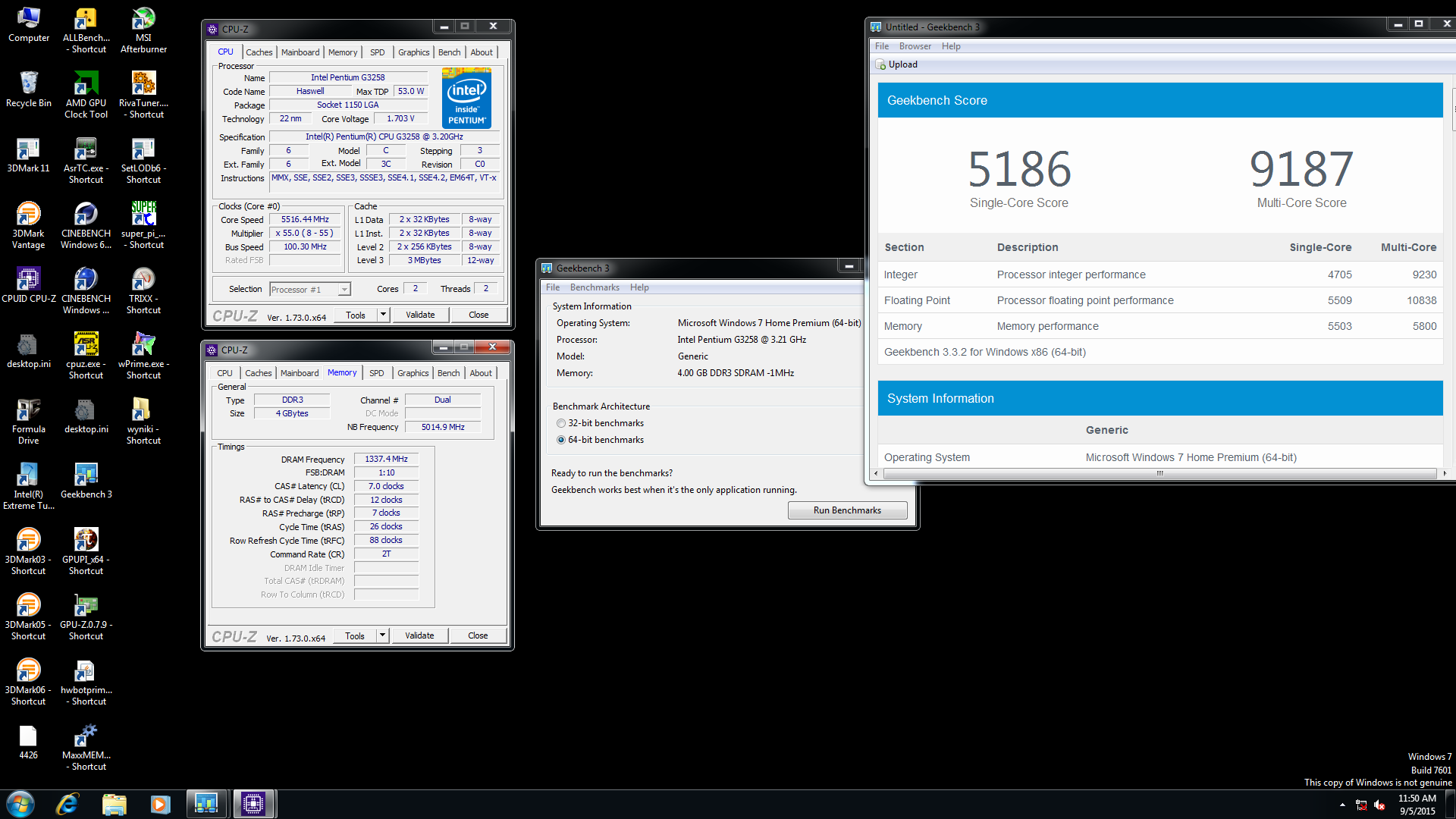1456x819 pixels.
Task: Open SPD tab in bottom CPU-Z window
Action: [376, 373]
